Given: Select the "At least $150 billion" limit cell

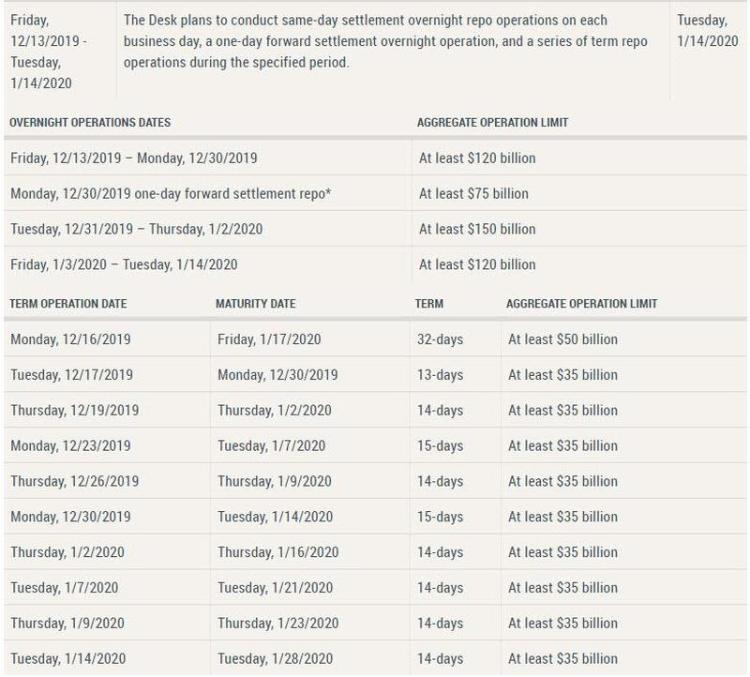Looking at the screenshot, I should click(x=477, y=229).
